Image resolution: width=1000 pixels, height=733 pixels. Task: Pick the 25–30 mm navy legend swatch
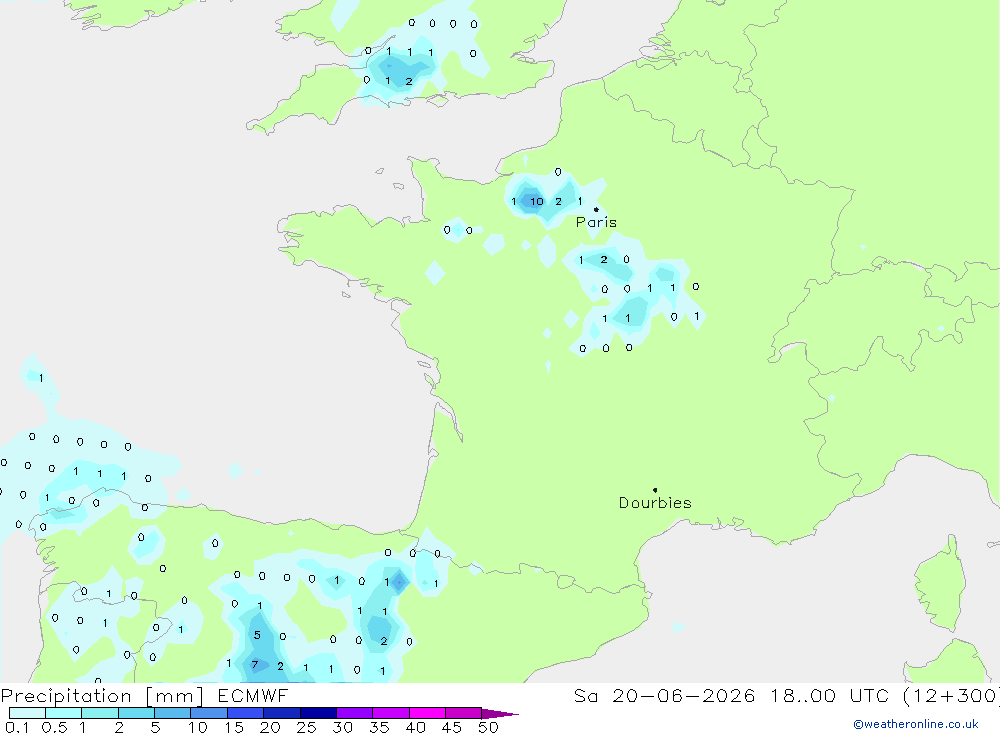point(318,713)
